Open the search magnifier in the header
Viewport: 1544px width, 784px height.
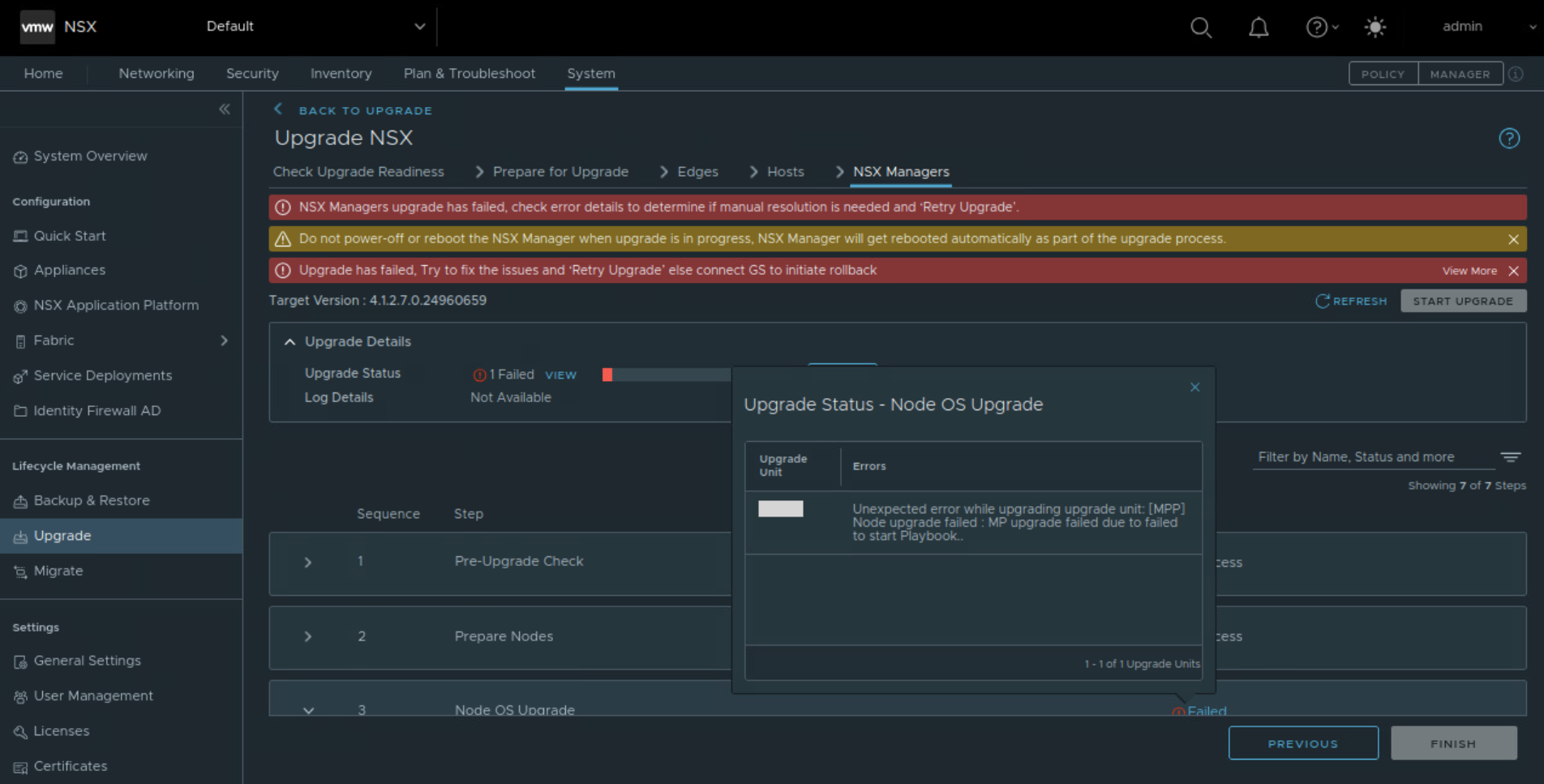tap(1201, 28)
